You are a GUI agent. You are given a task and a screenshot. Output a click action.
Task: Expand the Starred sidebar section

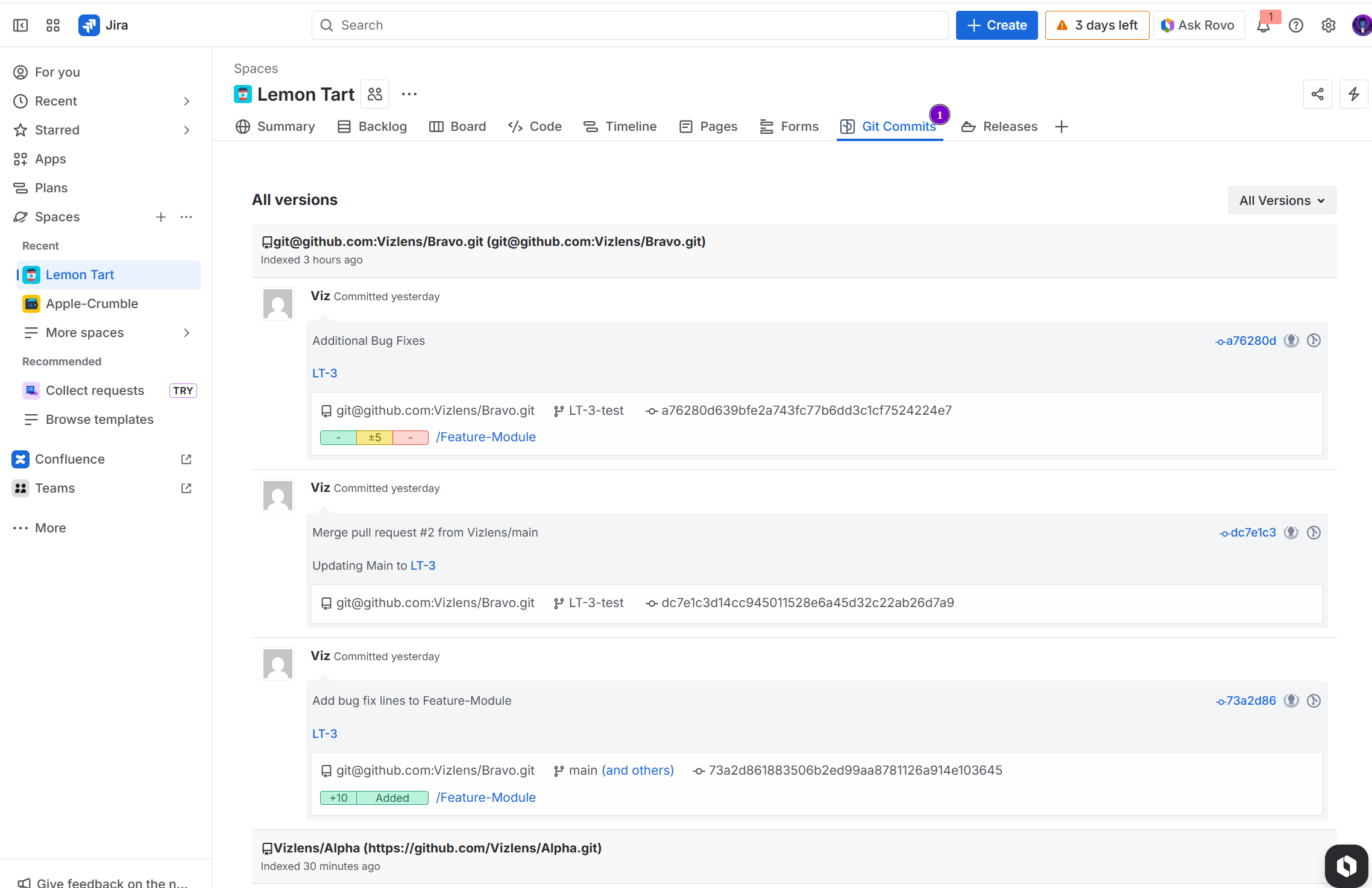186,130
